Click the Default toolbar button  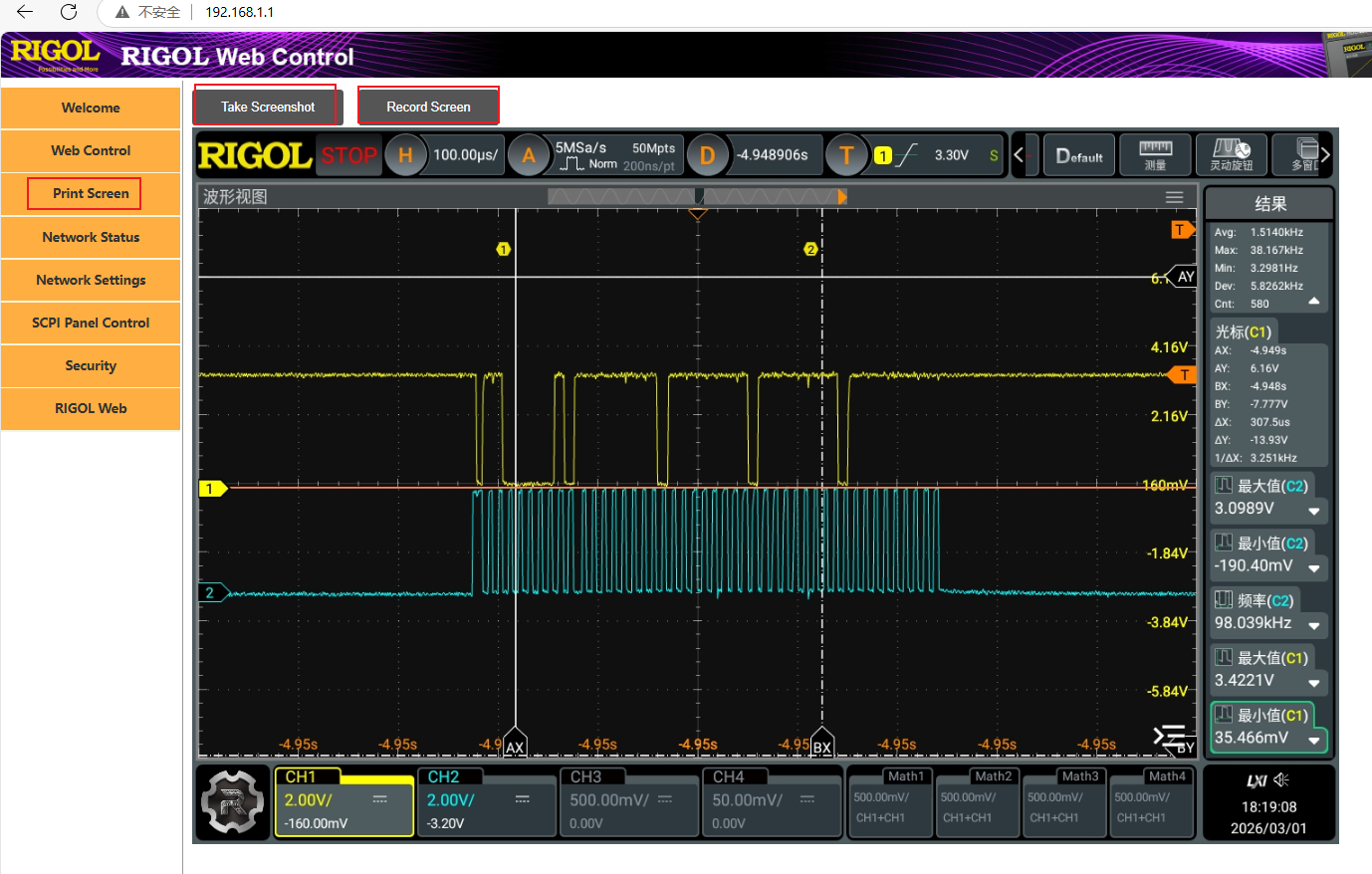click(1079, 156)
